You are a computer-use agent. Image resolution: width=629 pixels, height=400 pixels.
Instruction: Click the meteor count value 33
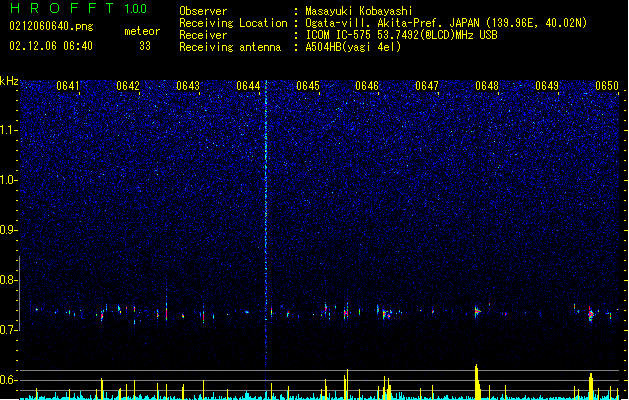[145, 46]
